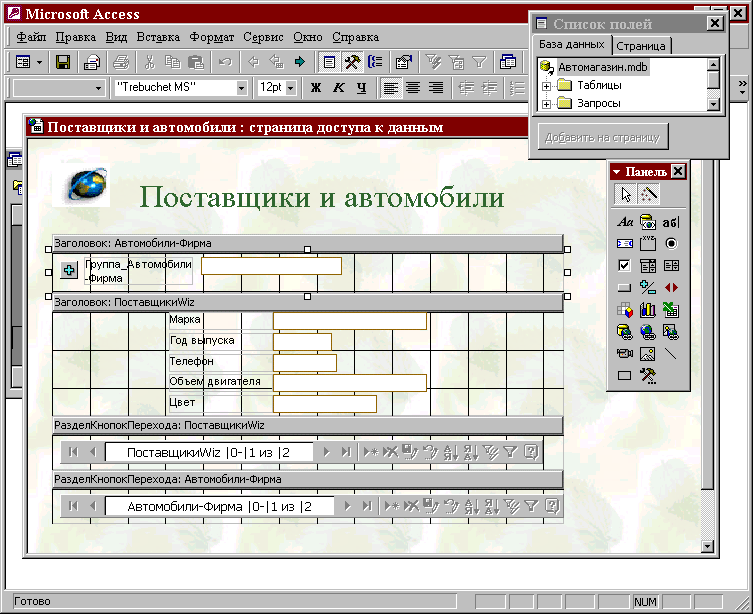Select the Select Objects pointer tool

(625, 194)
